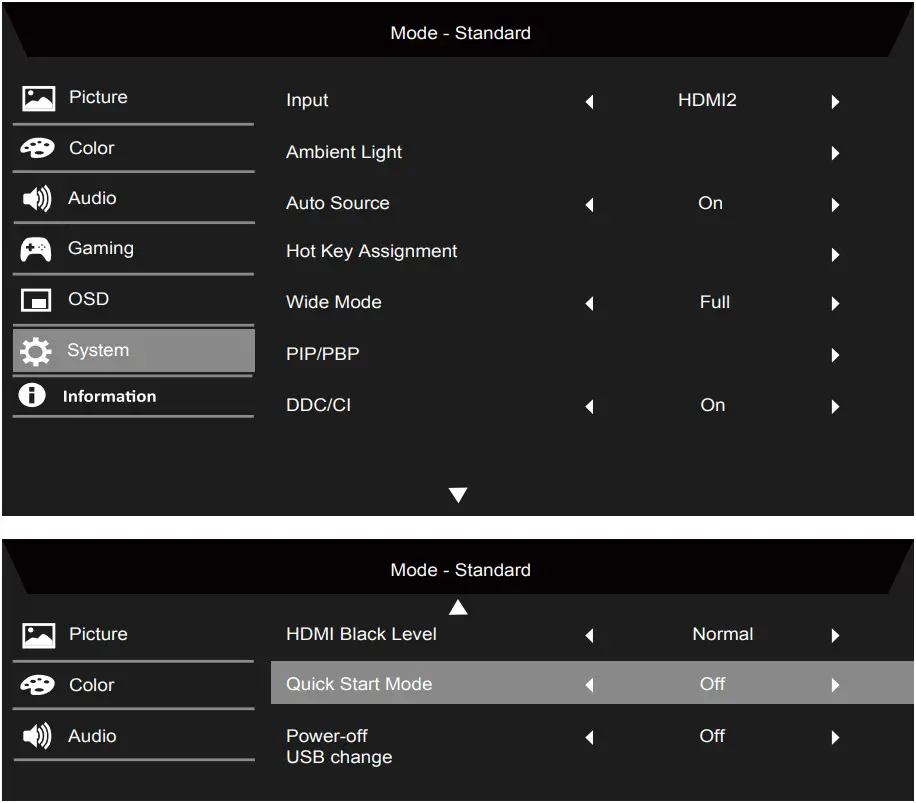Expand the PIP/PBP options
This screenshot has width=916, height=803.
click(835, 355)
